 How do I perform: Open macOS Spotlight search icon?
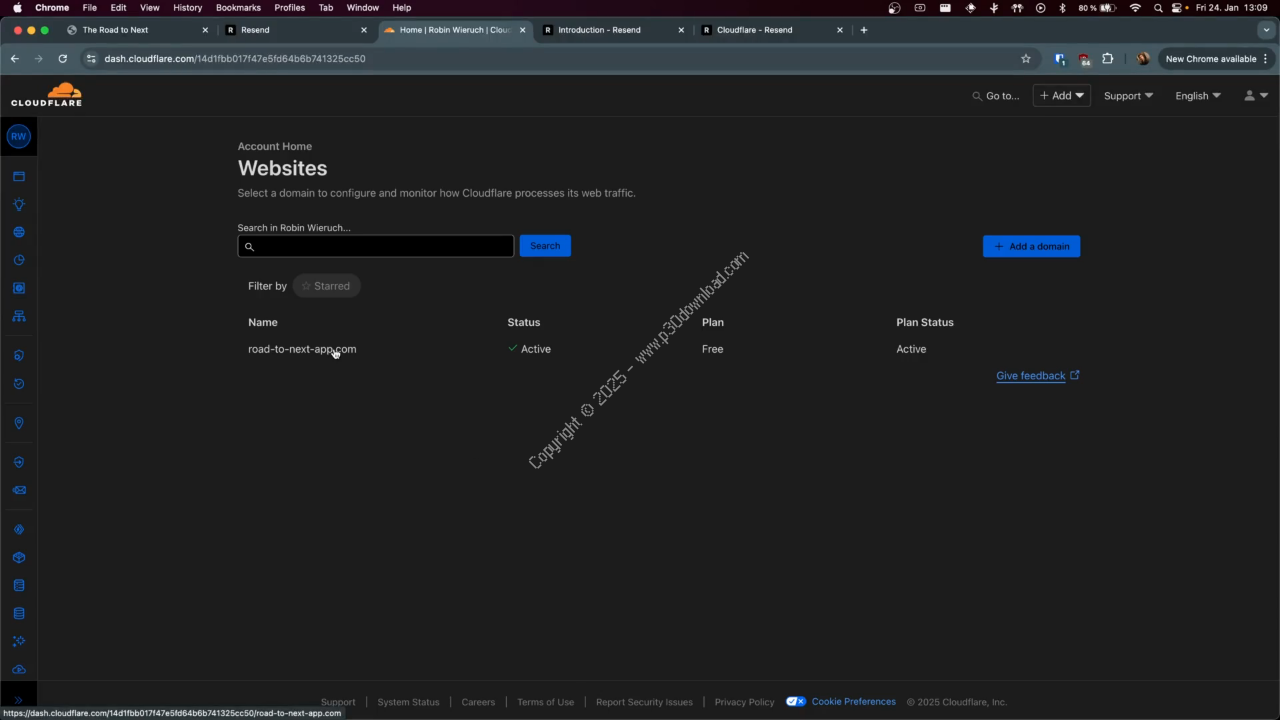pyautogui.click(x=1158, y=8)
